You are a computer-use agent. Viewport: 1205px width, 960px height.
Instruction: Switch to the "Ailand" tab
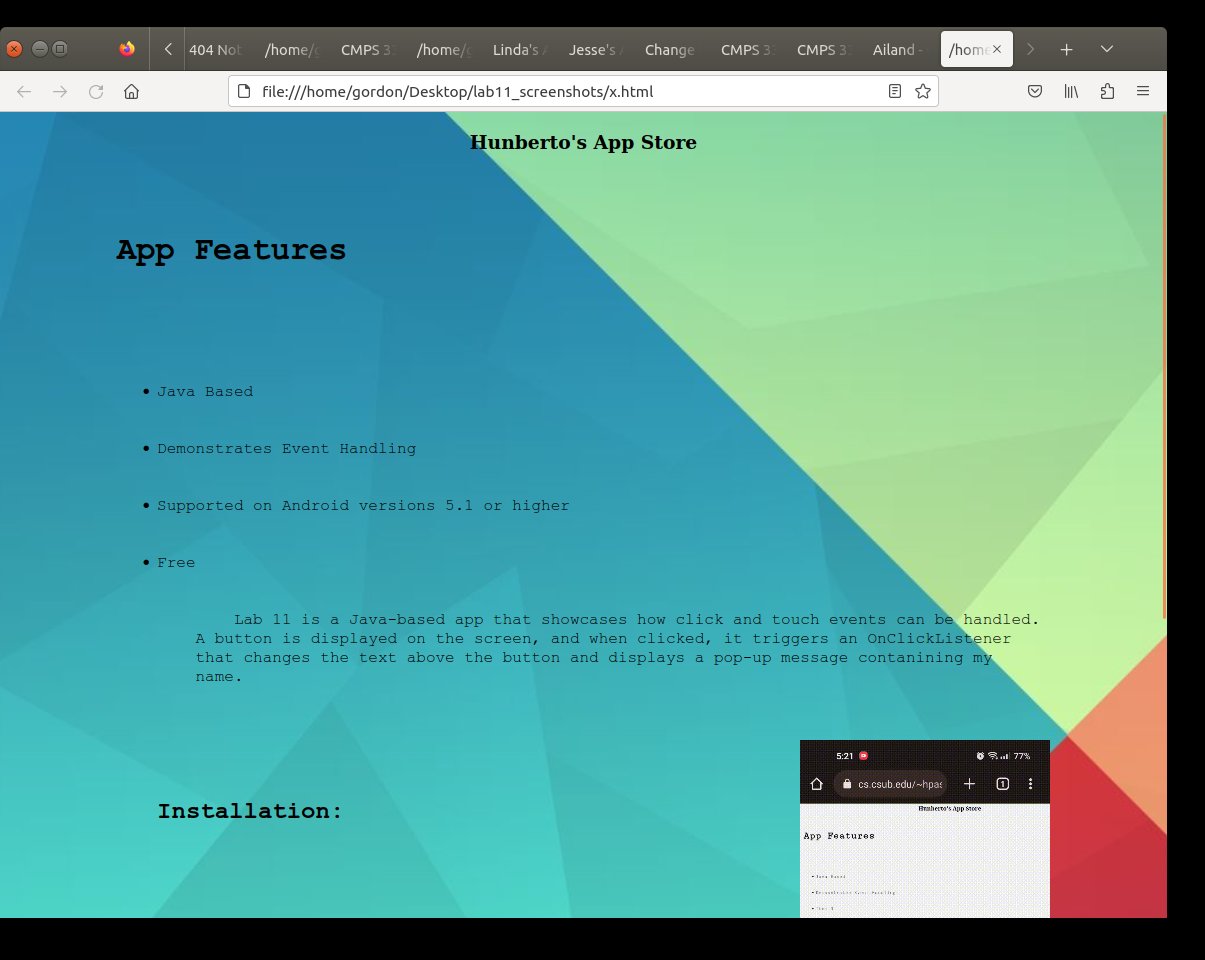click(x=894, y=50)
